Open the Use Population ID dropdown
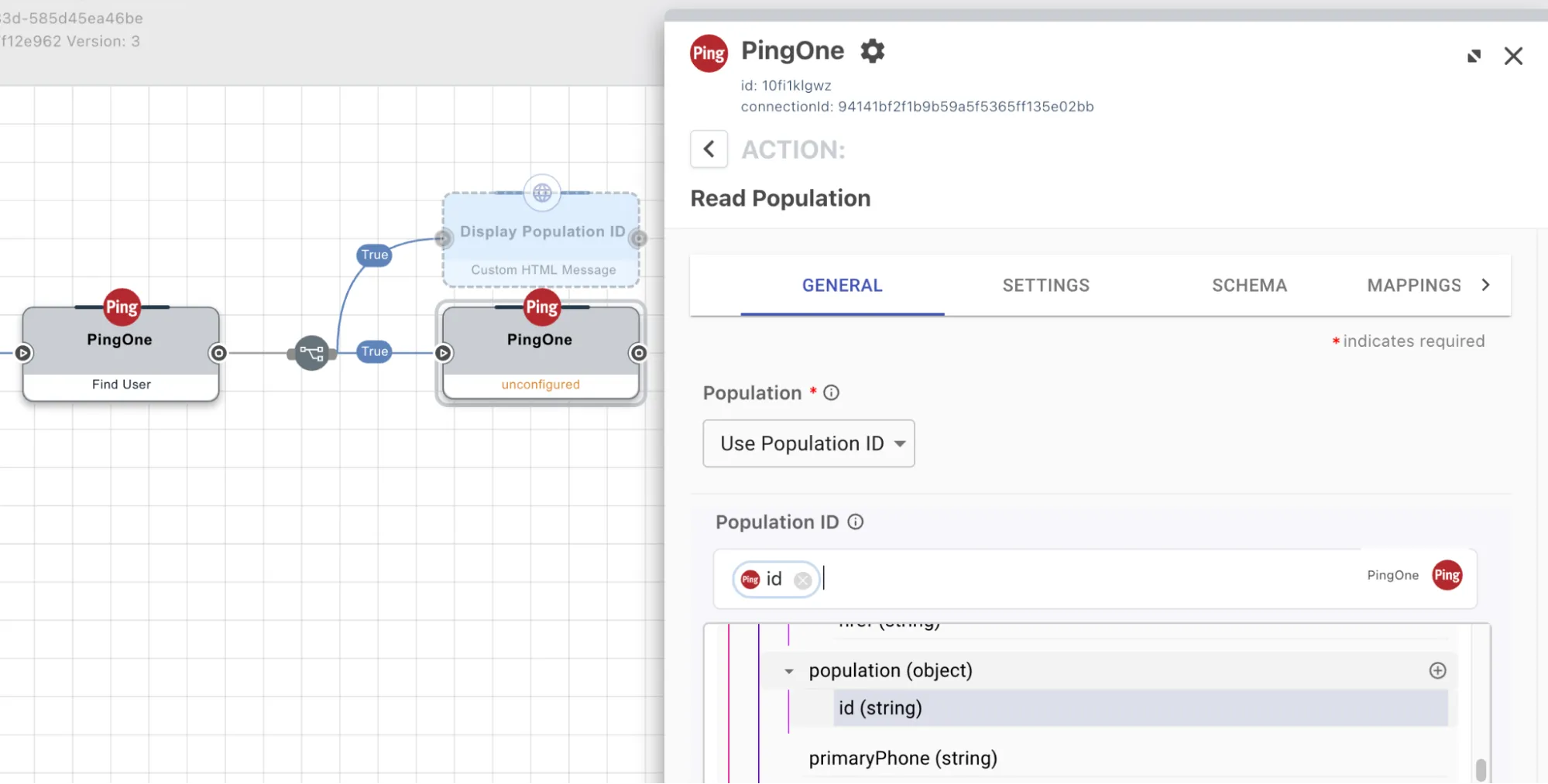This screenshot has width=1548, height=784. coord(808,443)
